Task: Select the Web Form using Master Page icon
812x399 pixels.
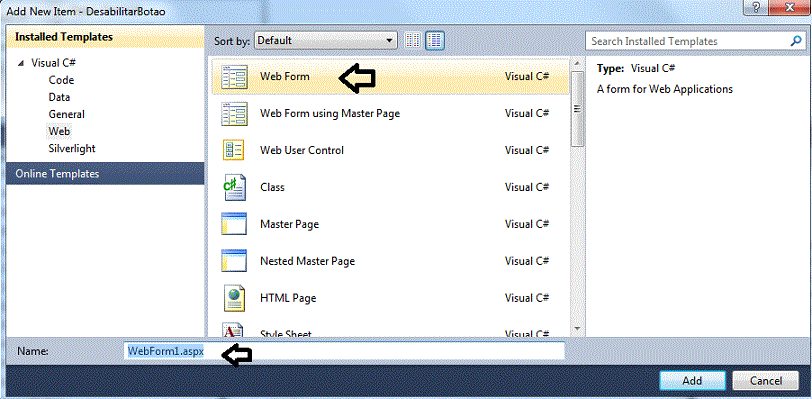Action: tap(234, 113)
